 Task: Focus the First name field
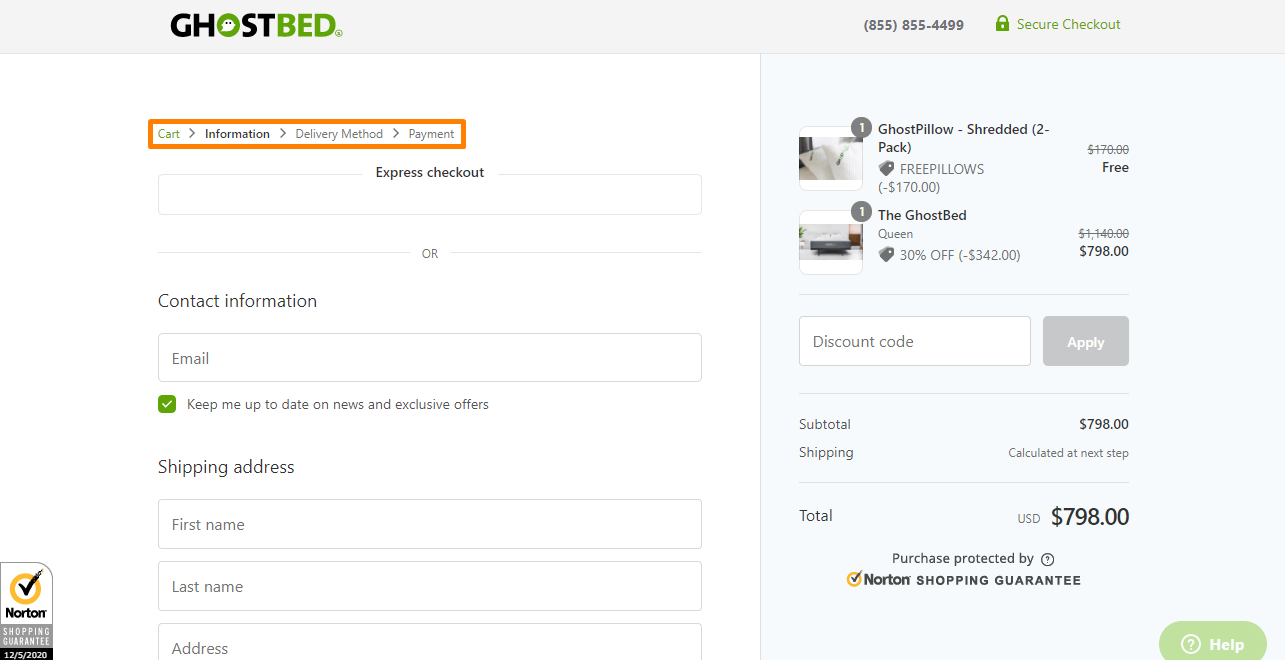pos(430,524)
